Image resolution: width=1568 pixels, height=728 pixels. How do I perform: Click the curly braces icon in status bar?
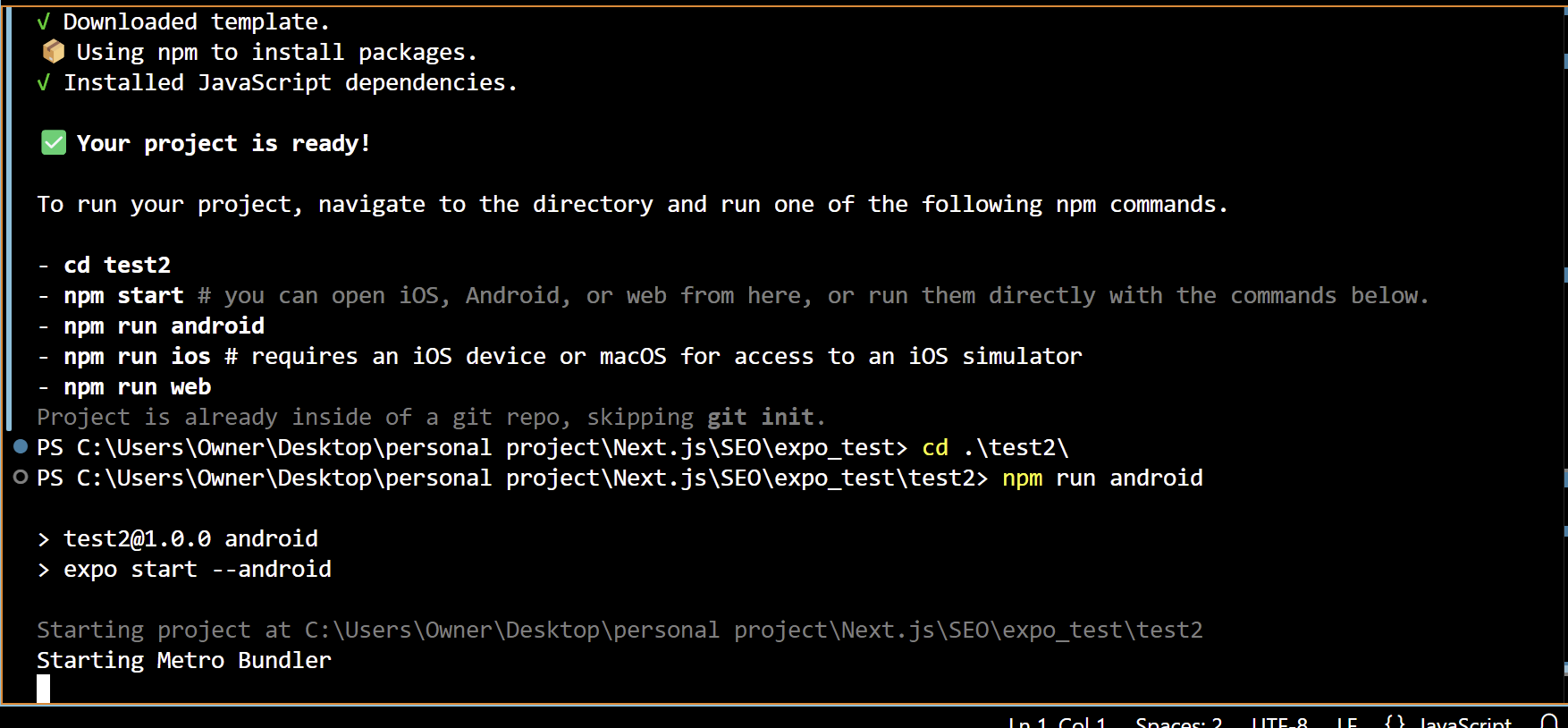click(1394, 721)
